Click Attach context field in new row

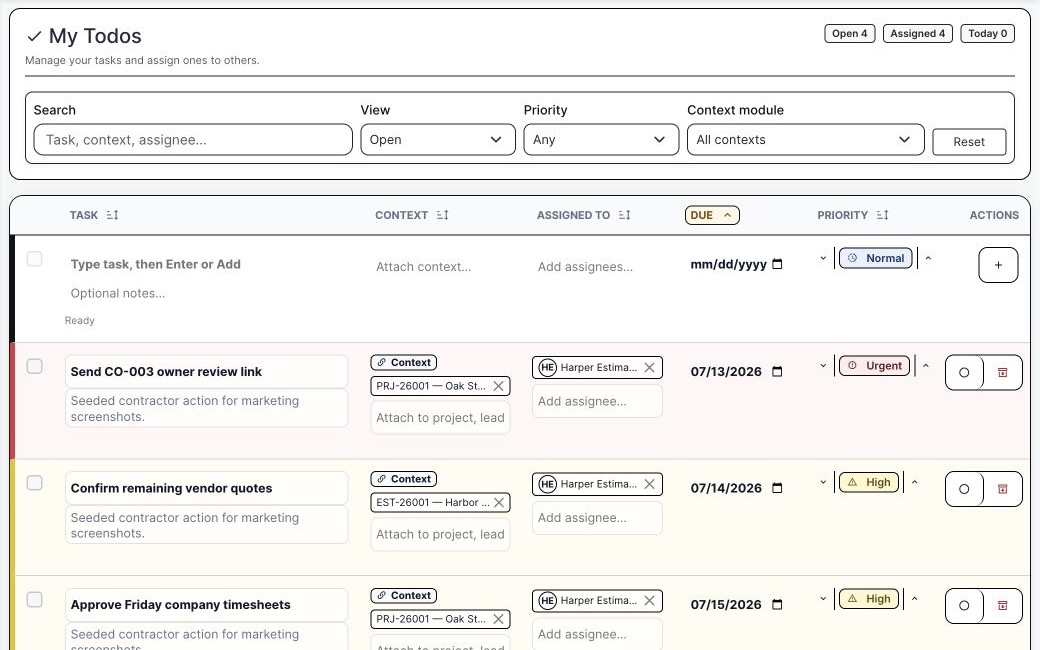pyautogui.click(x=440, y=267)
